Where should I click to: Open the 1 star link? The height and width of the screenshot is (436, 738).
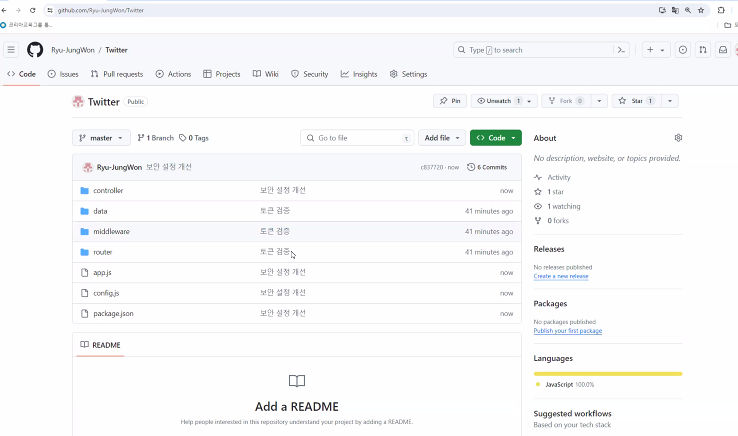pyautogui.click(x=549, y=192)
